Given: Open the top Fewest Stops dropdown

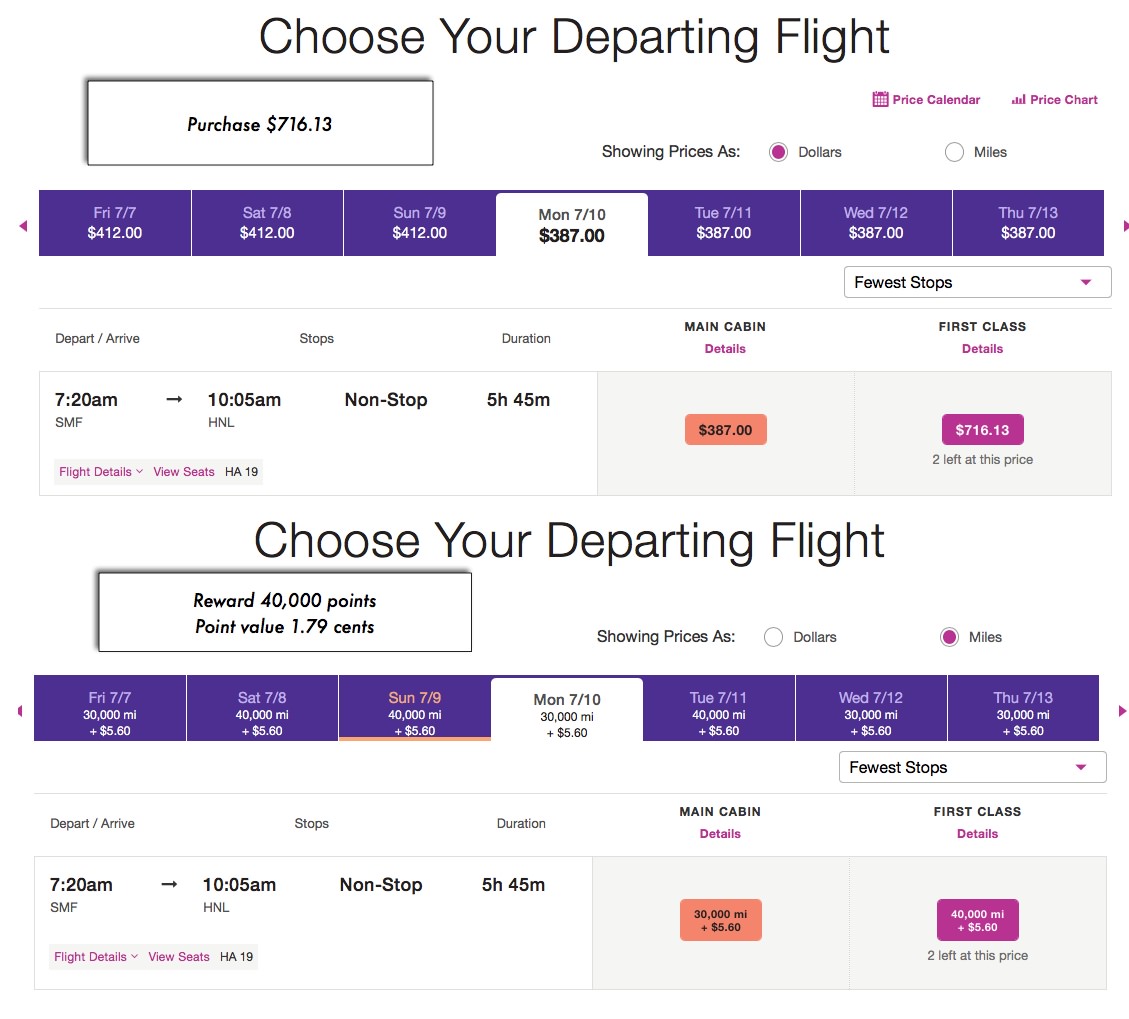Looking at the screenshot, I should coord(977,282).
